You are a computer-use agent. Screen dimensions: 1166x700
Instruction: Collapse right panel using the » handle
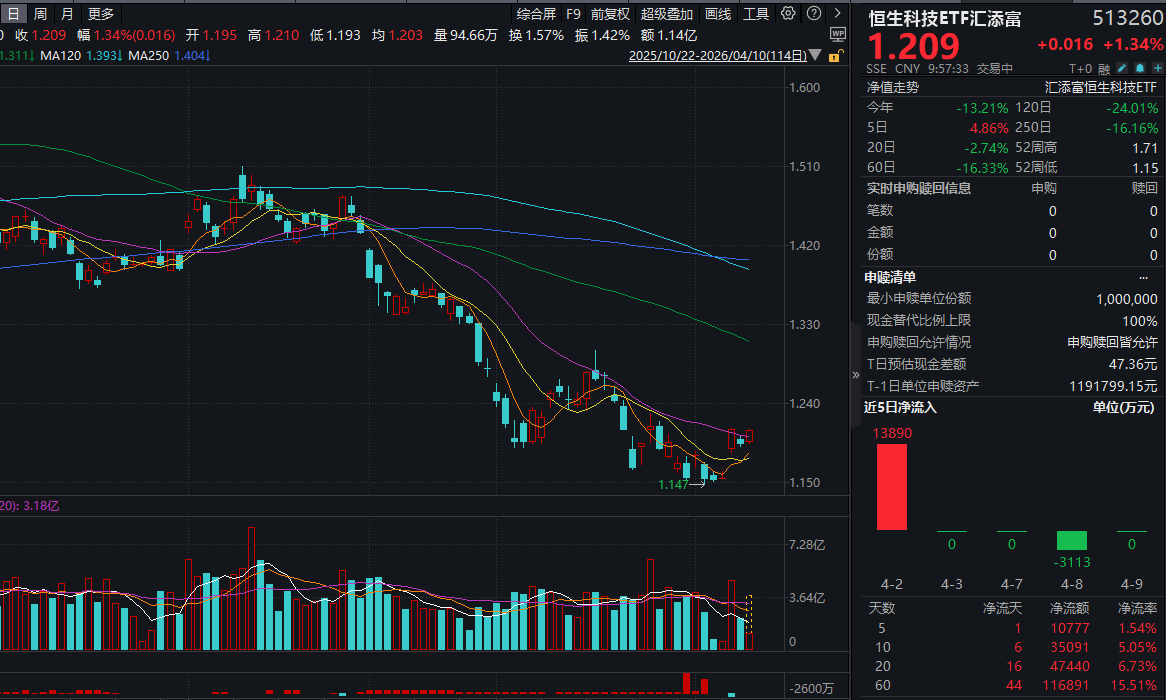point(855,374)
